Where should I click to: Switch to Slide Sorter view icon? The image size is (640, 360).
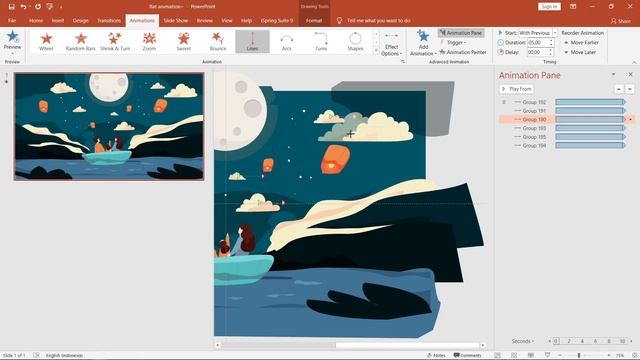(x=514, y=355)
